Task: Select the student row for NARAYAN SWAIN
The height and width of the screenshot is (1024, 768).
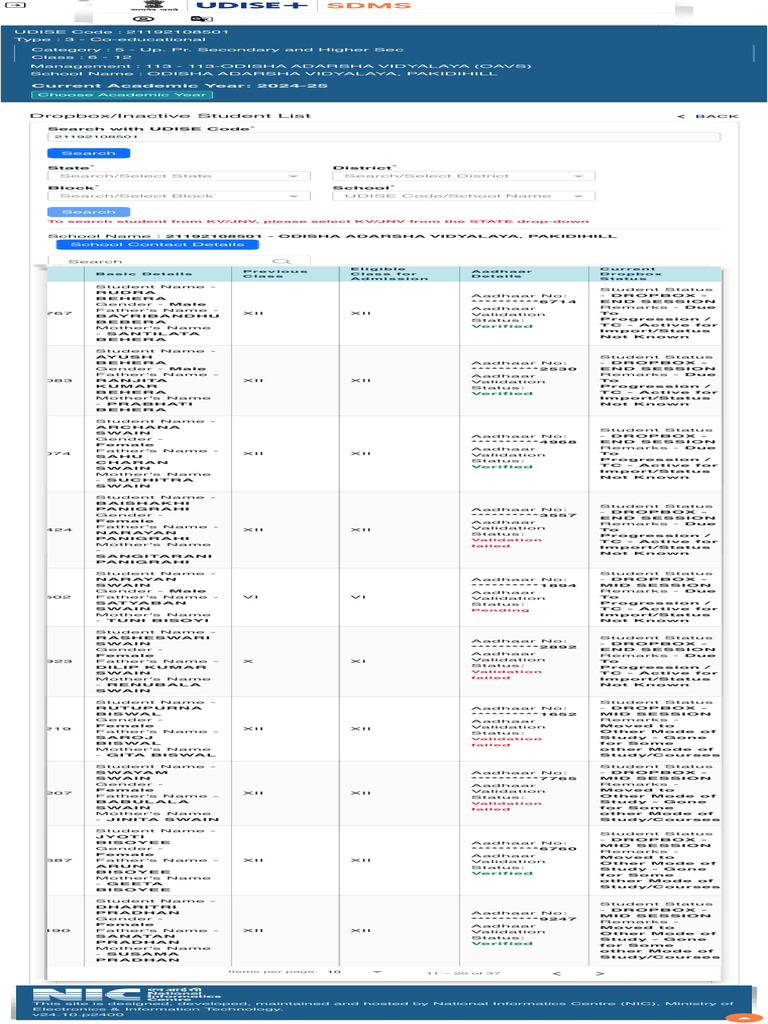Action: [x=384, y=598]
